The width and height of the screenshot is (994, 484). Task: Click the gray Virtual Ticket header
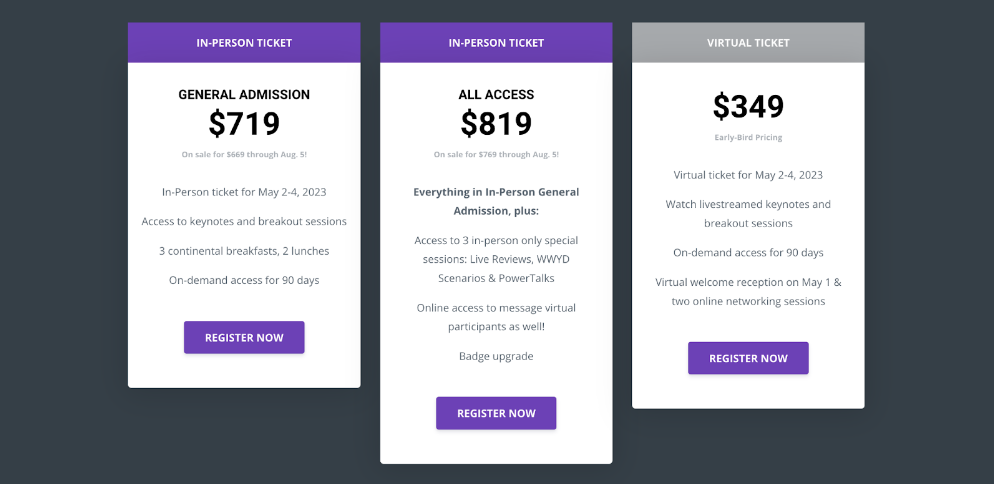point(748,43)
